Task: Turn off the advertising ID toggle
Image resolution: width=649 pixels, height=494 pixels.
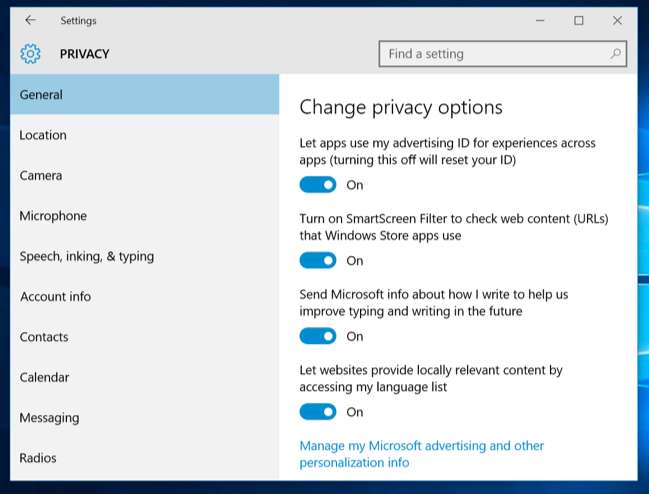Action: coord(318,185)
